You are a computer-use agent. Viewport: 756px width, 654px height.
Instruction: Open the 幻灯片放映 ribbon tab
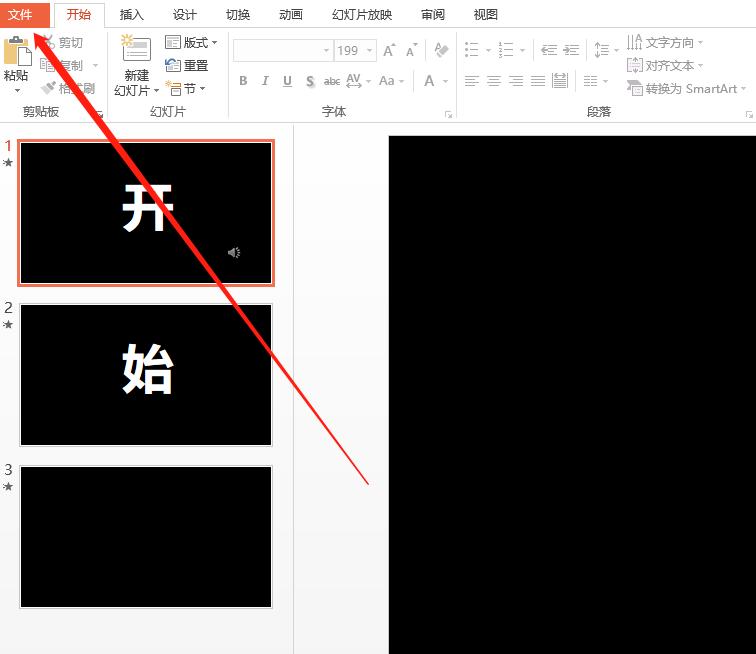[x=362, y=15]
